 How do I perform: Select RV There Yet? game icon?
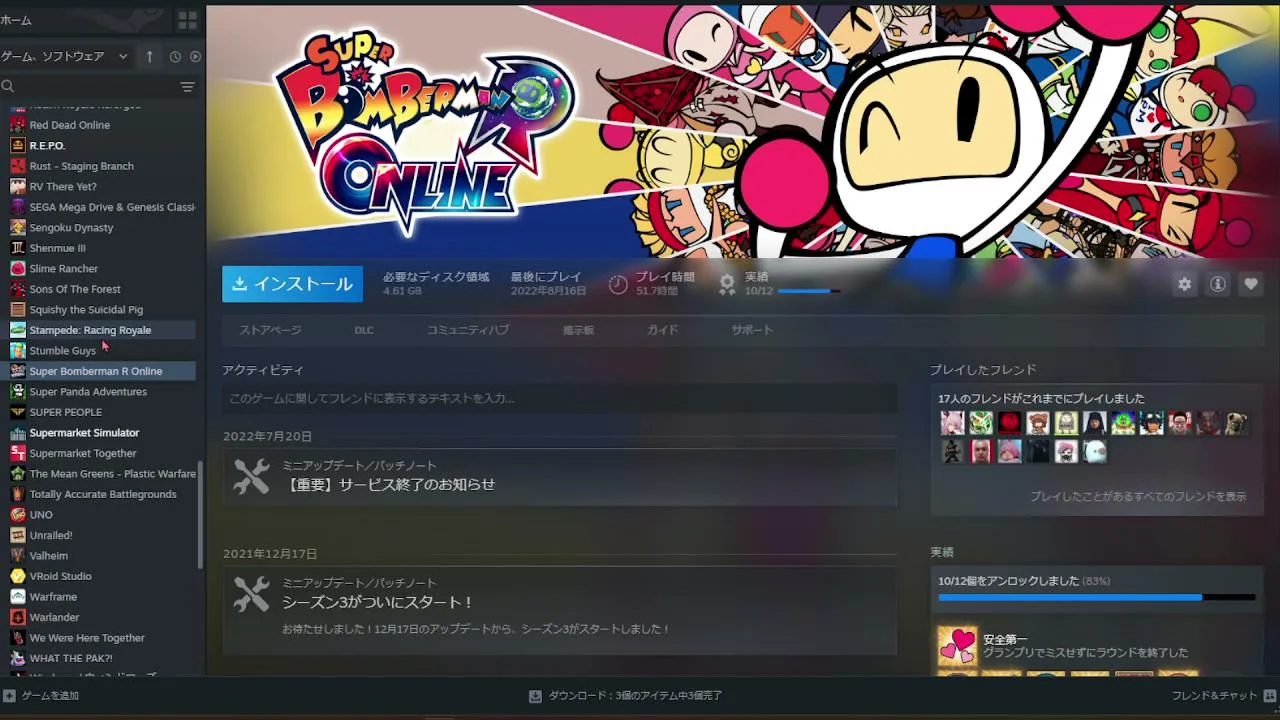pyautogui.click(x=17, y=187)
